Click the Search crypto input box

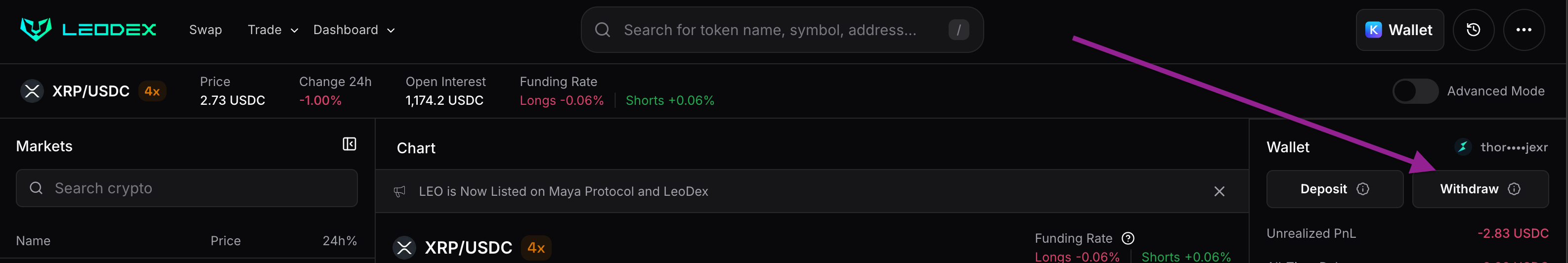[x=186, y=188]
